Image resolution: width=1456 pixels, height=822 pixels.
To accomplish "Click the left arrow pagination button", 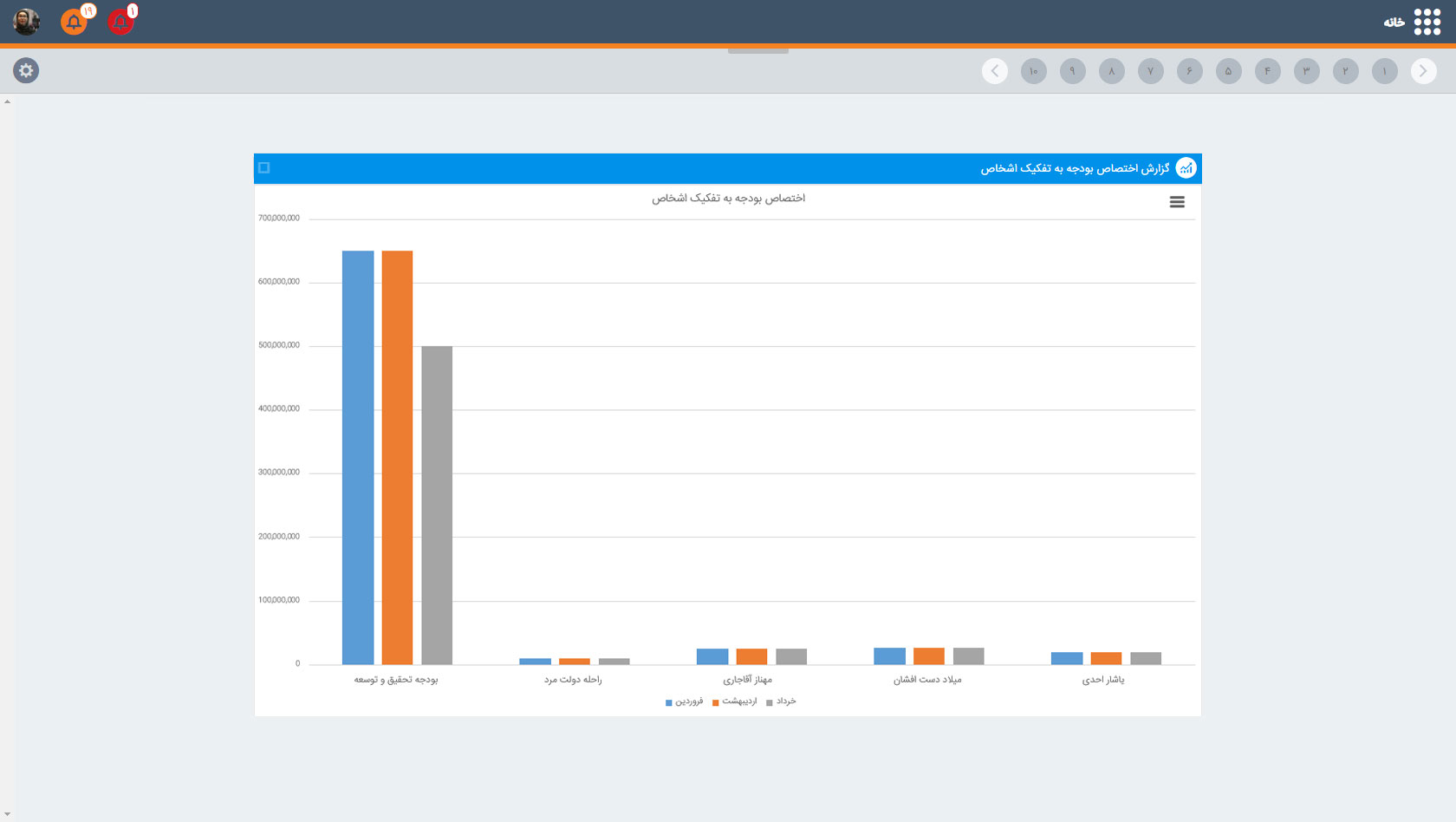I will 995,71.
